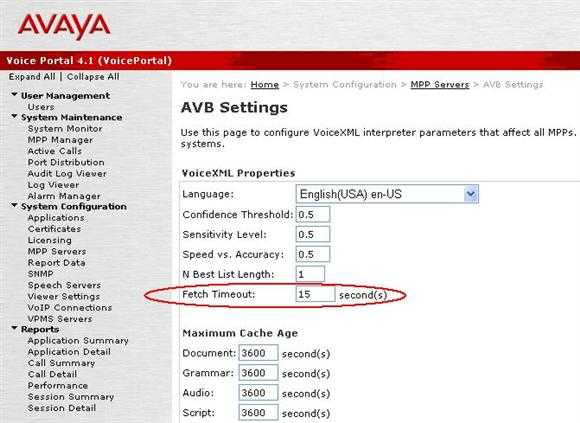Click the Document cache age field
Screen dimensions: 580x423
258,353
